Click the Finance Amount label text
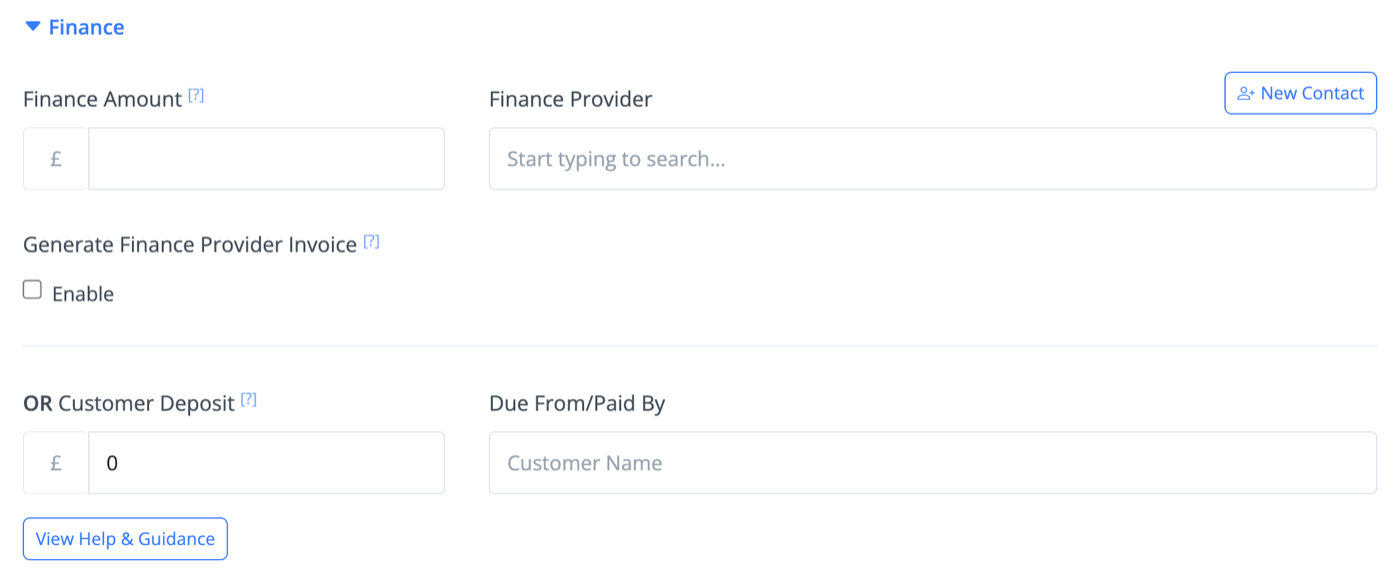 (x=102, y=99)
